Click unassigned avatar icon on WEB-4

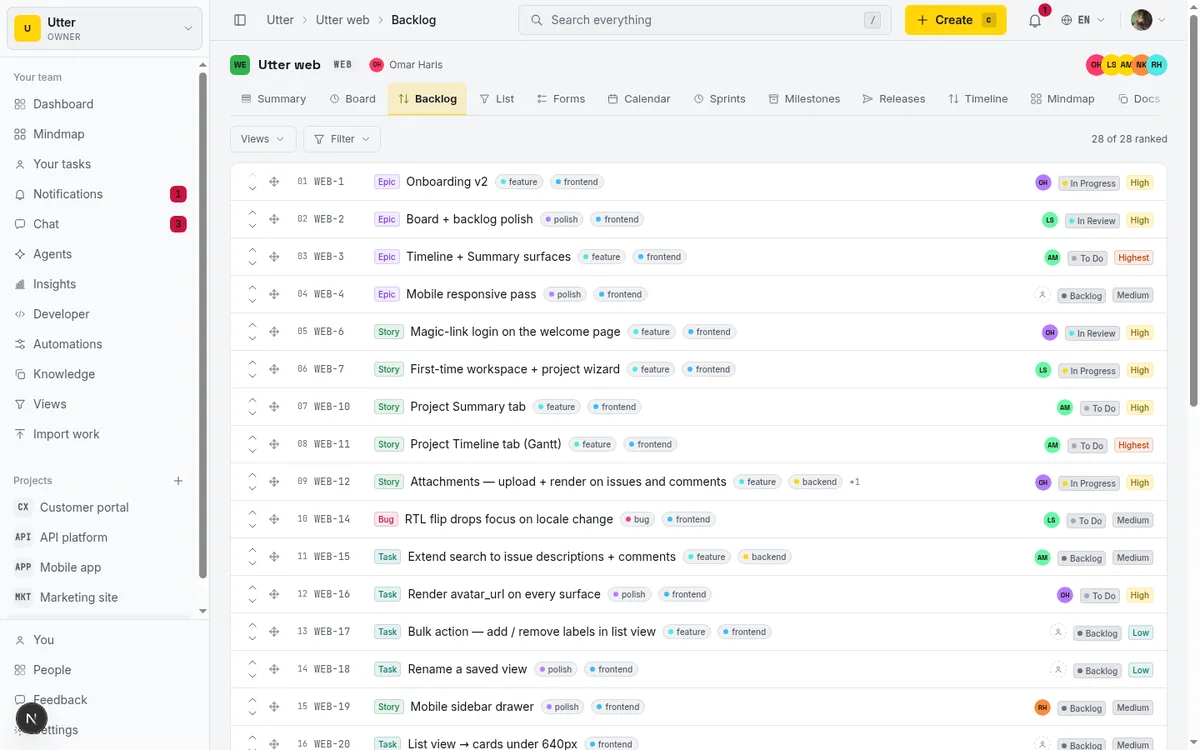point(1042,295)
